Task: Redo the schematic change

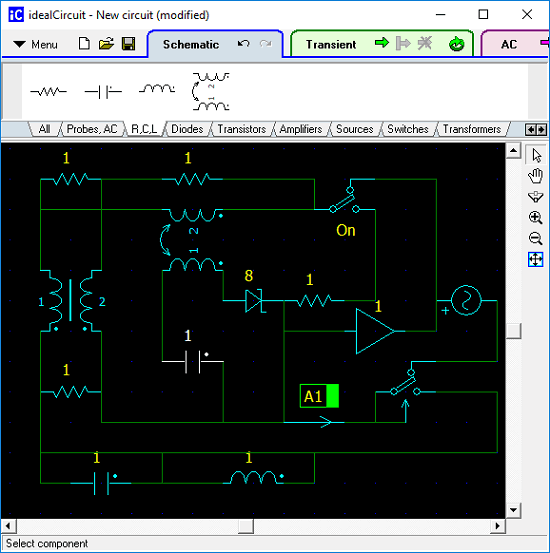Action: point(266,44)
